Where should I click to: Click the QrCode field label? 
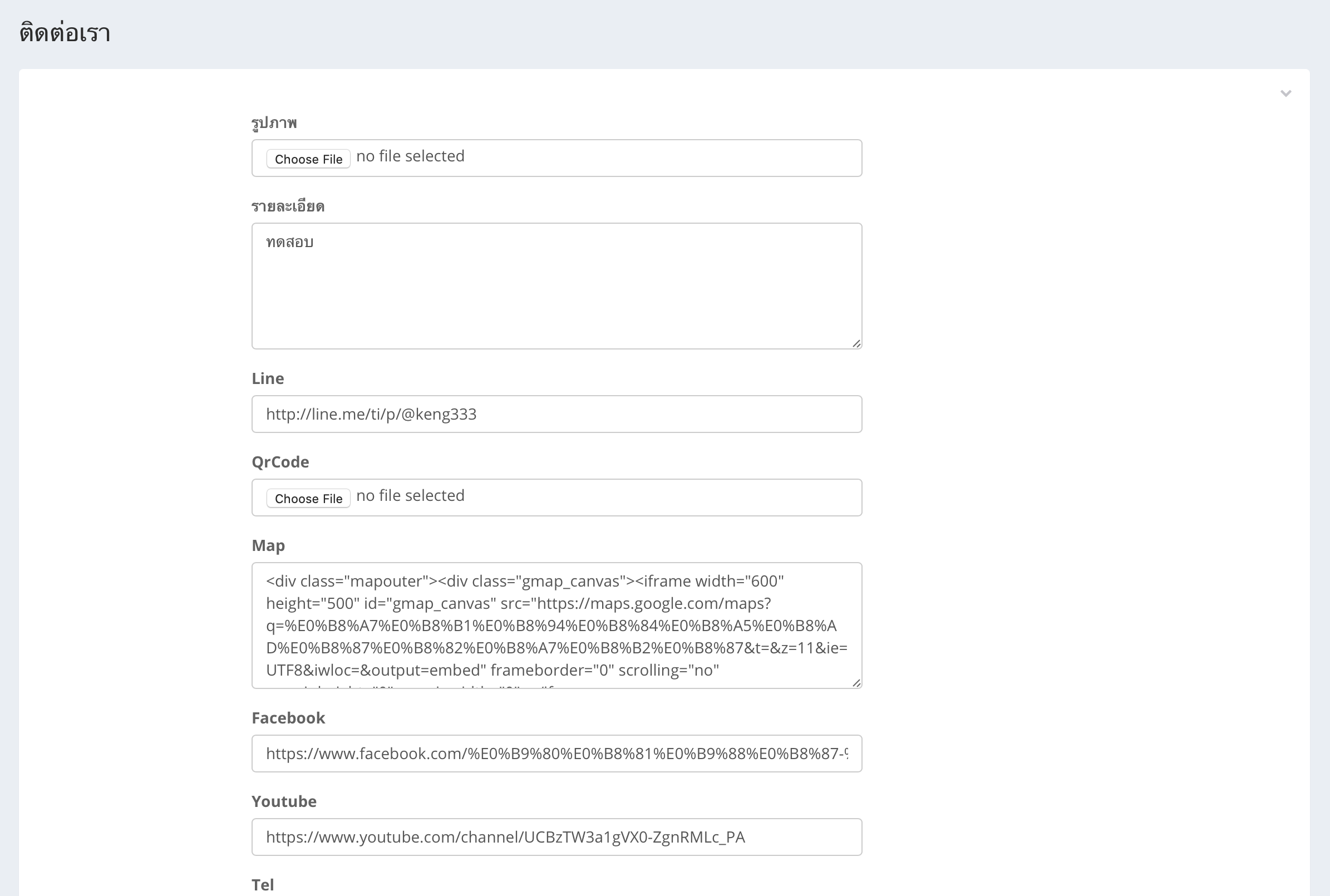click(280, 462)
